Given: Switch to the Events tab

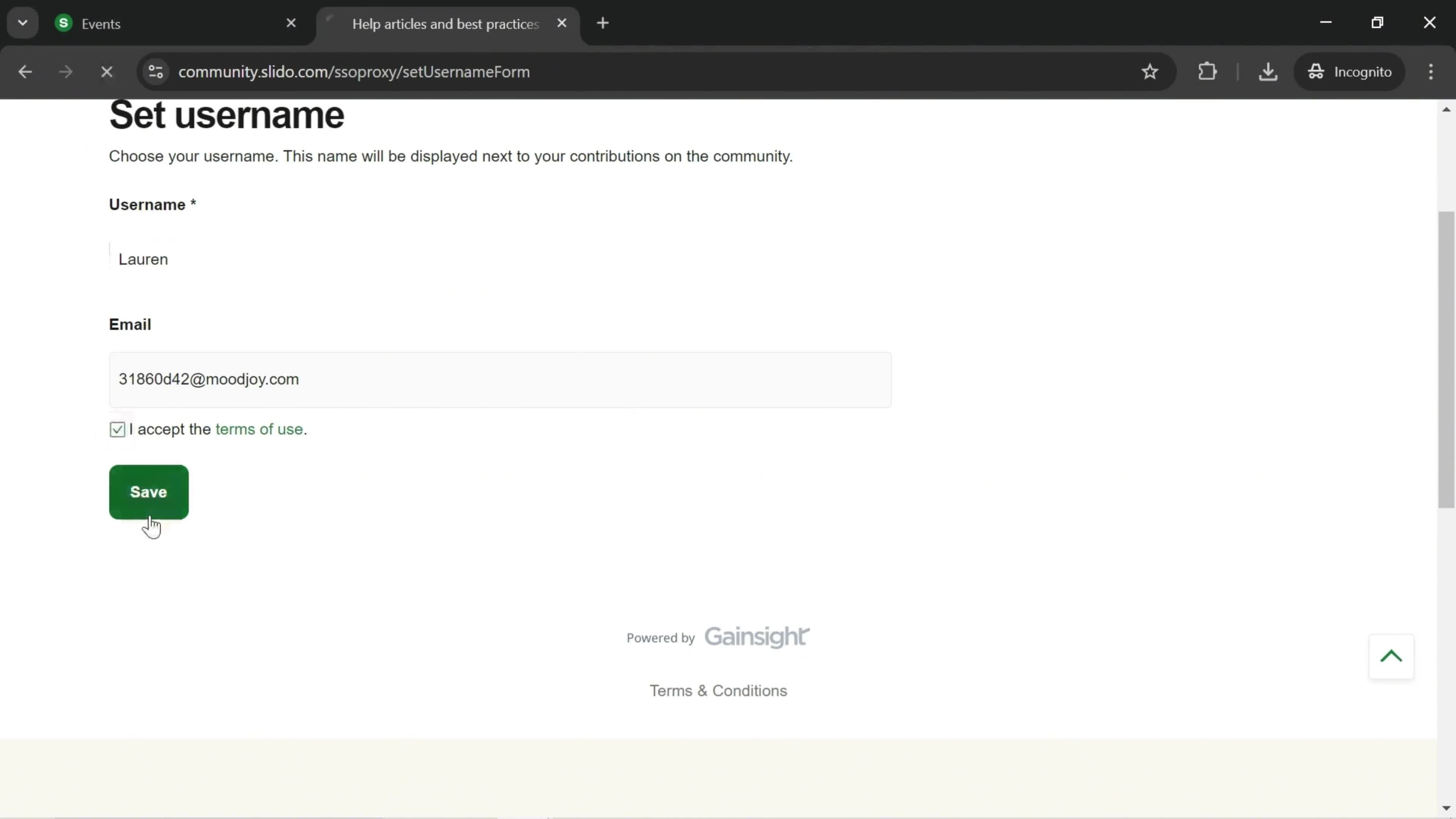Looking at the screenshot, I should pyautogui.click(x=175, y=24).
